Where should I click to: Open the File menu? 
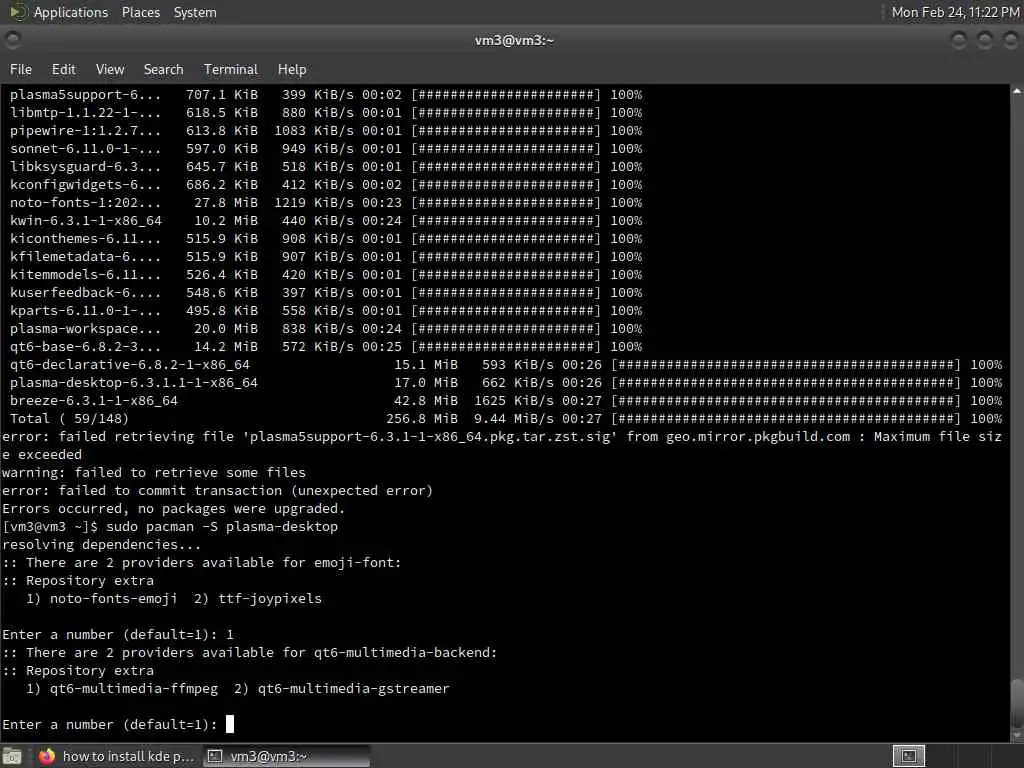(x=20, y=69)
